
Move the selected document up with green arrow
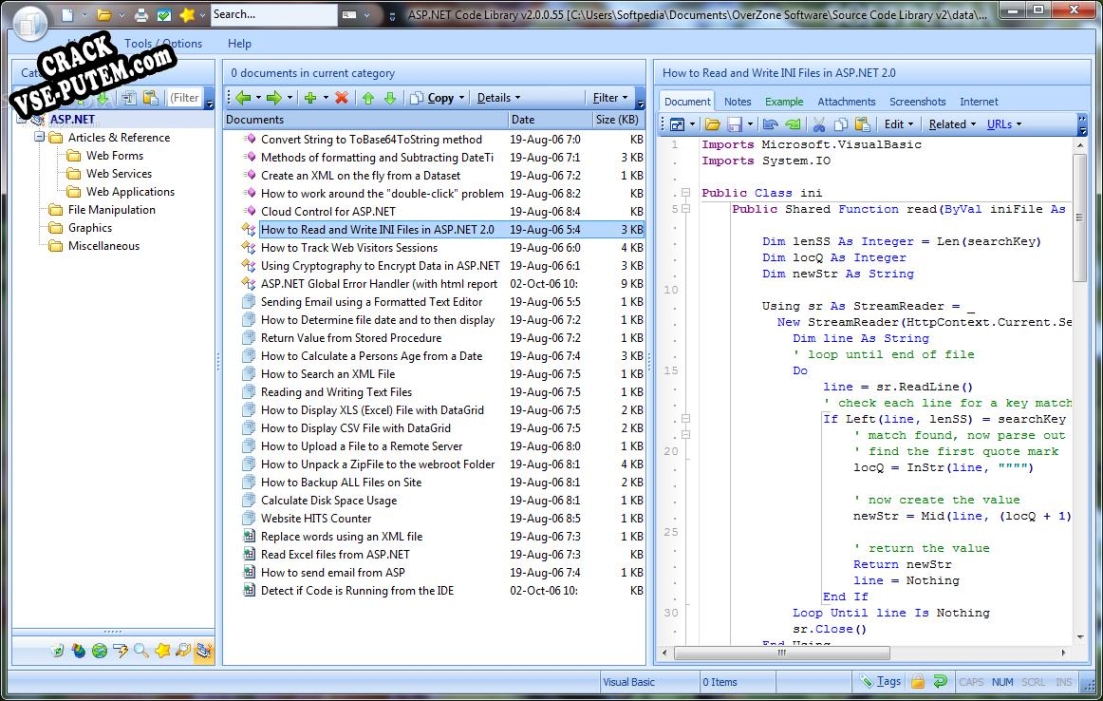pos(367,97)
